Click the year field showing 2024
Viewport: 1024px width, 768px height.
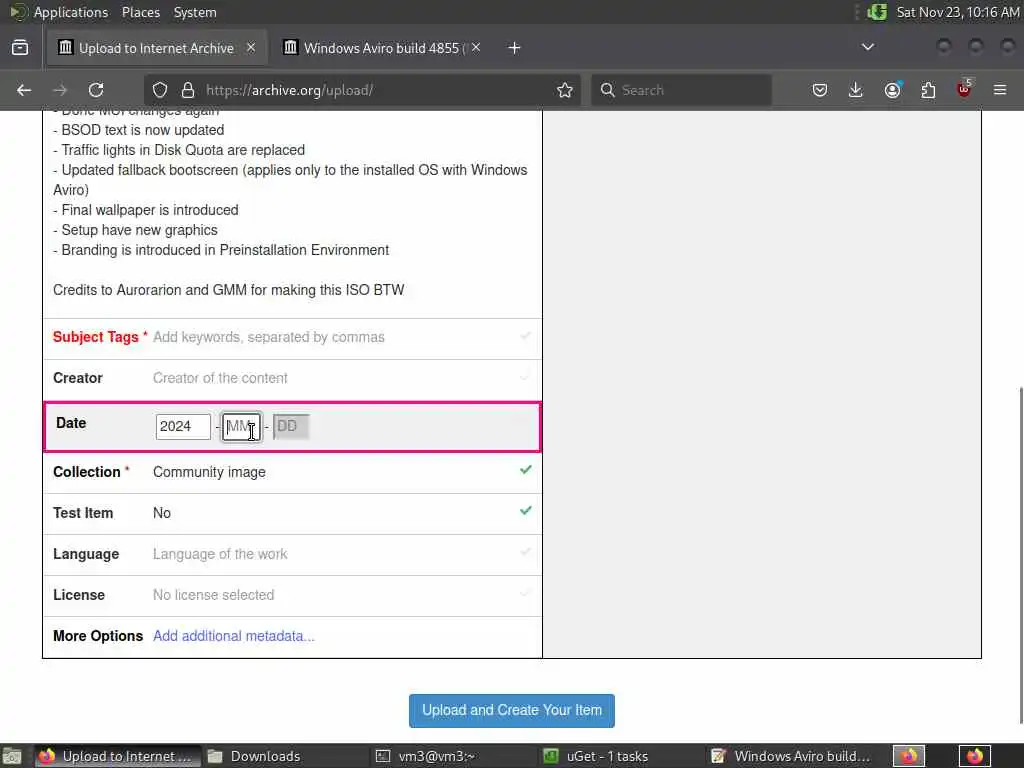(x=184, y=426)
